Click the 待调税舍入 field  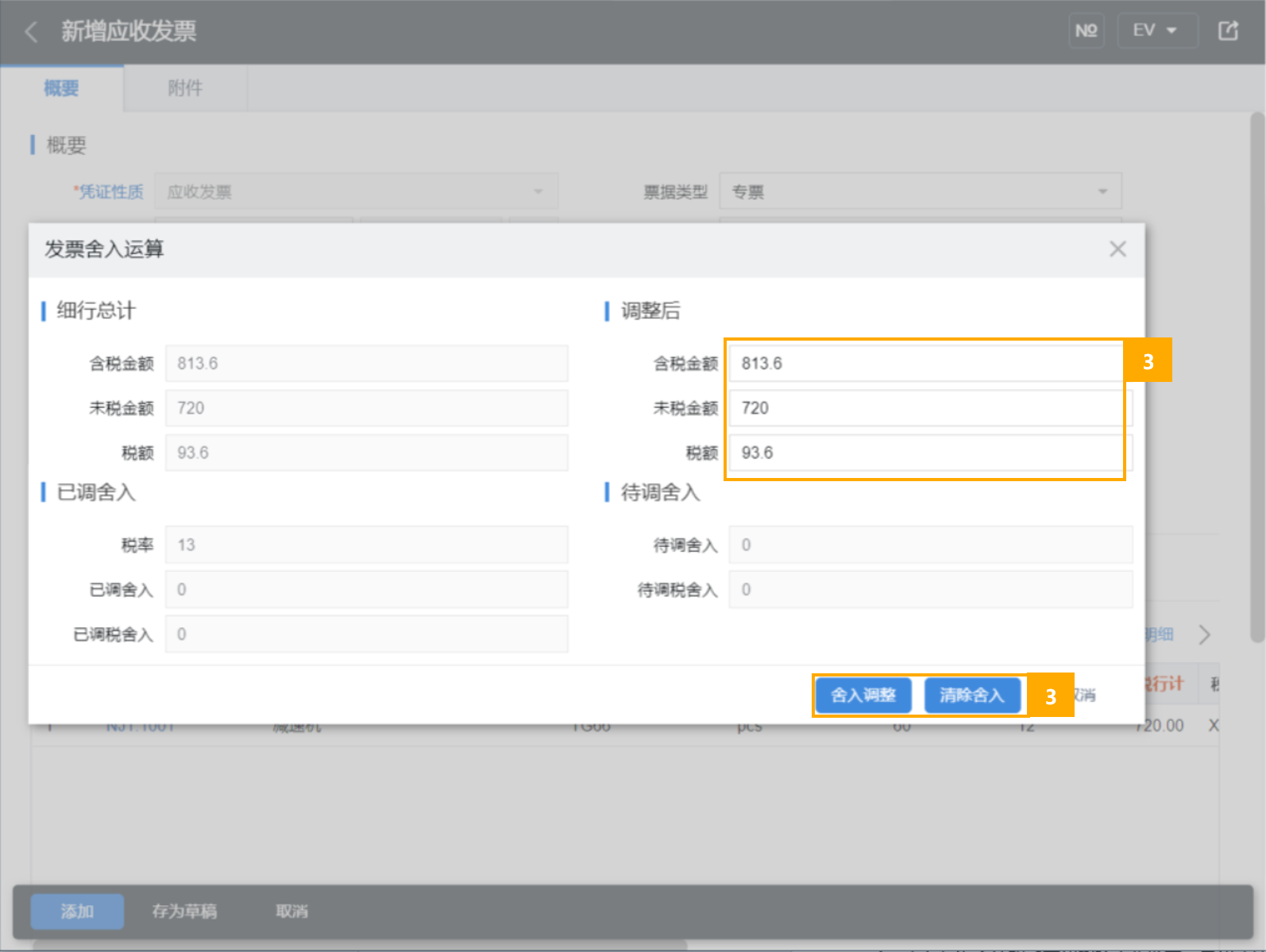click(x=931, y=589)
